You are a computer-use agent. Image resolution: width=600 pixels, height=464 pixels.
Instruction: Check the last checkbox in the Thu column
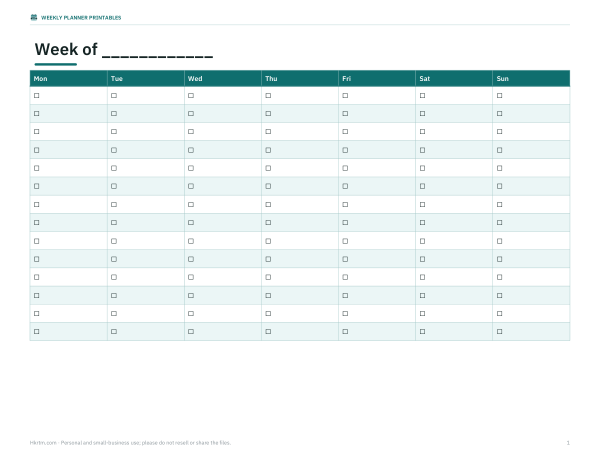click(x=268, y=332)
